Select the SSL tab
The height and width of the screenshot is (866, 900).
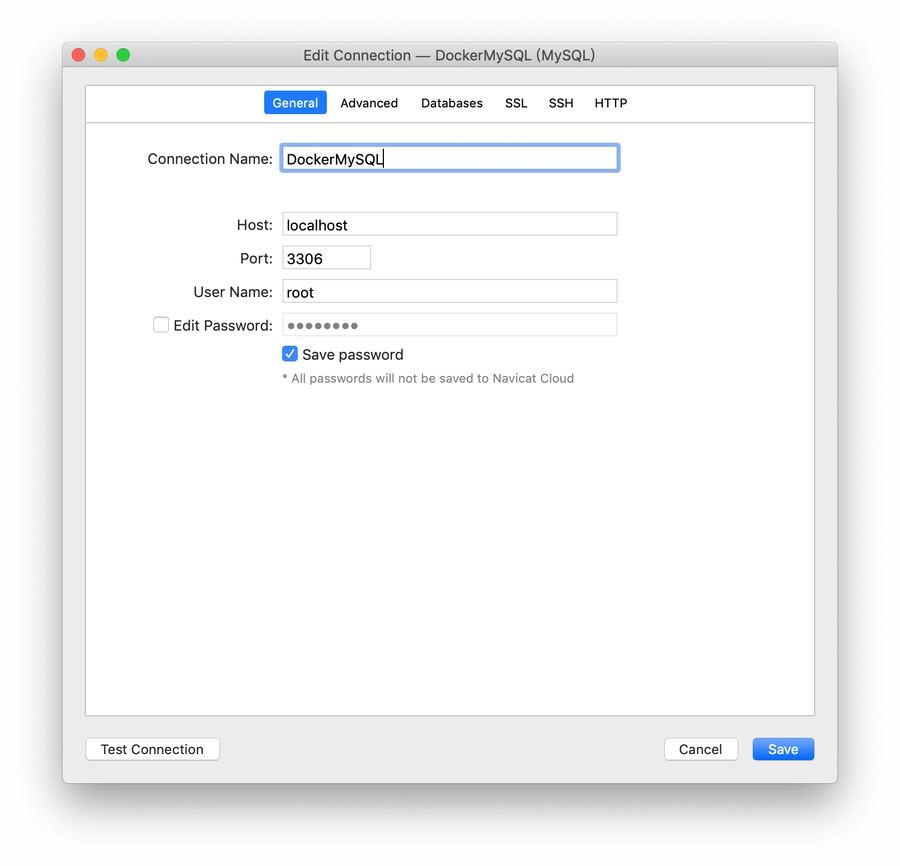click(x=516, y=103)
